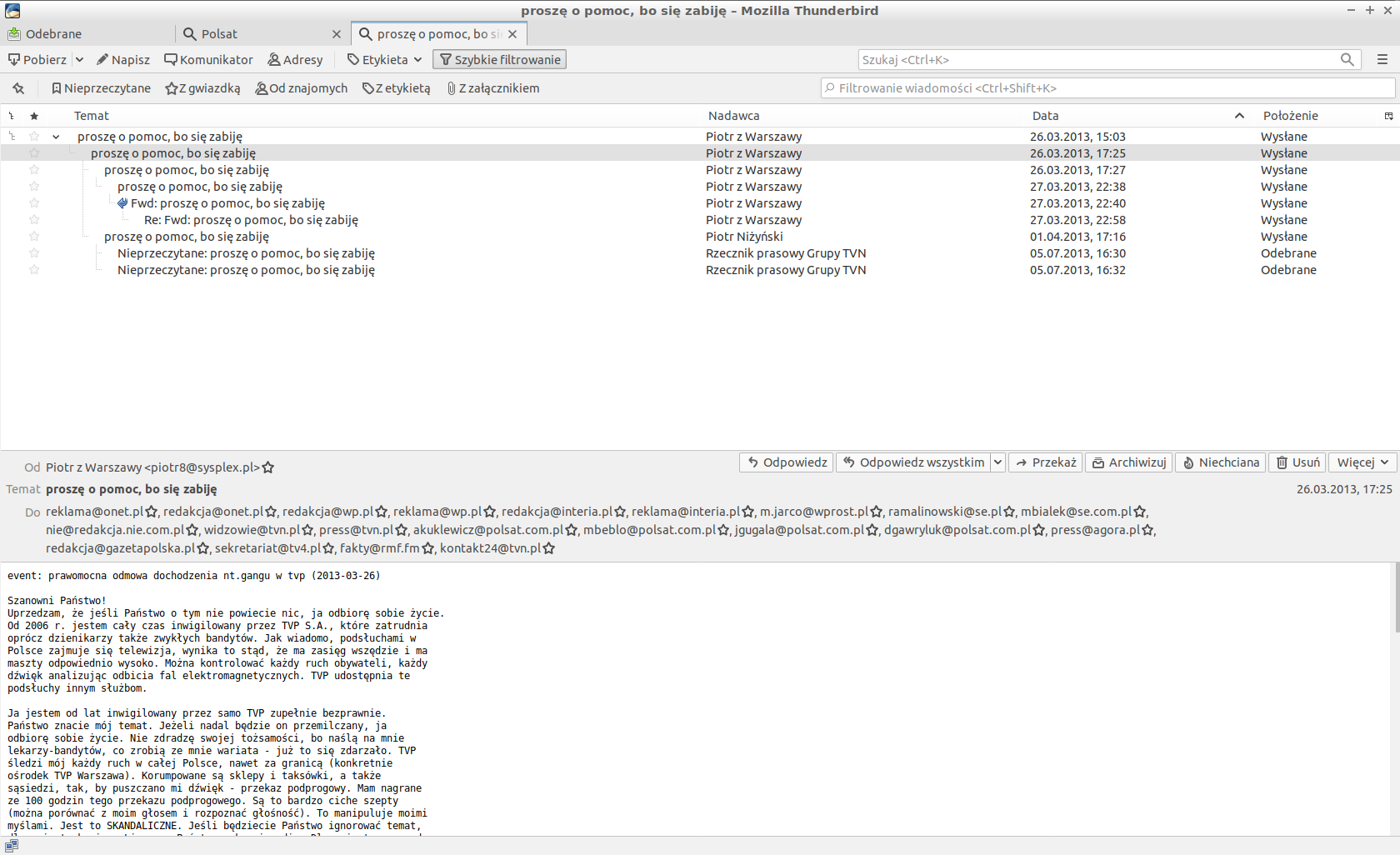Image resolution: width=1400 pixels, height=855 pixels.
Task: Star the m.jarco@wprost.pl contact
Action: pyautogui.click(x=877, y=512)
